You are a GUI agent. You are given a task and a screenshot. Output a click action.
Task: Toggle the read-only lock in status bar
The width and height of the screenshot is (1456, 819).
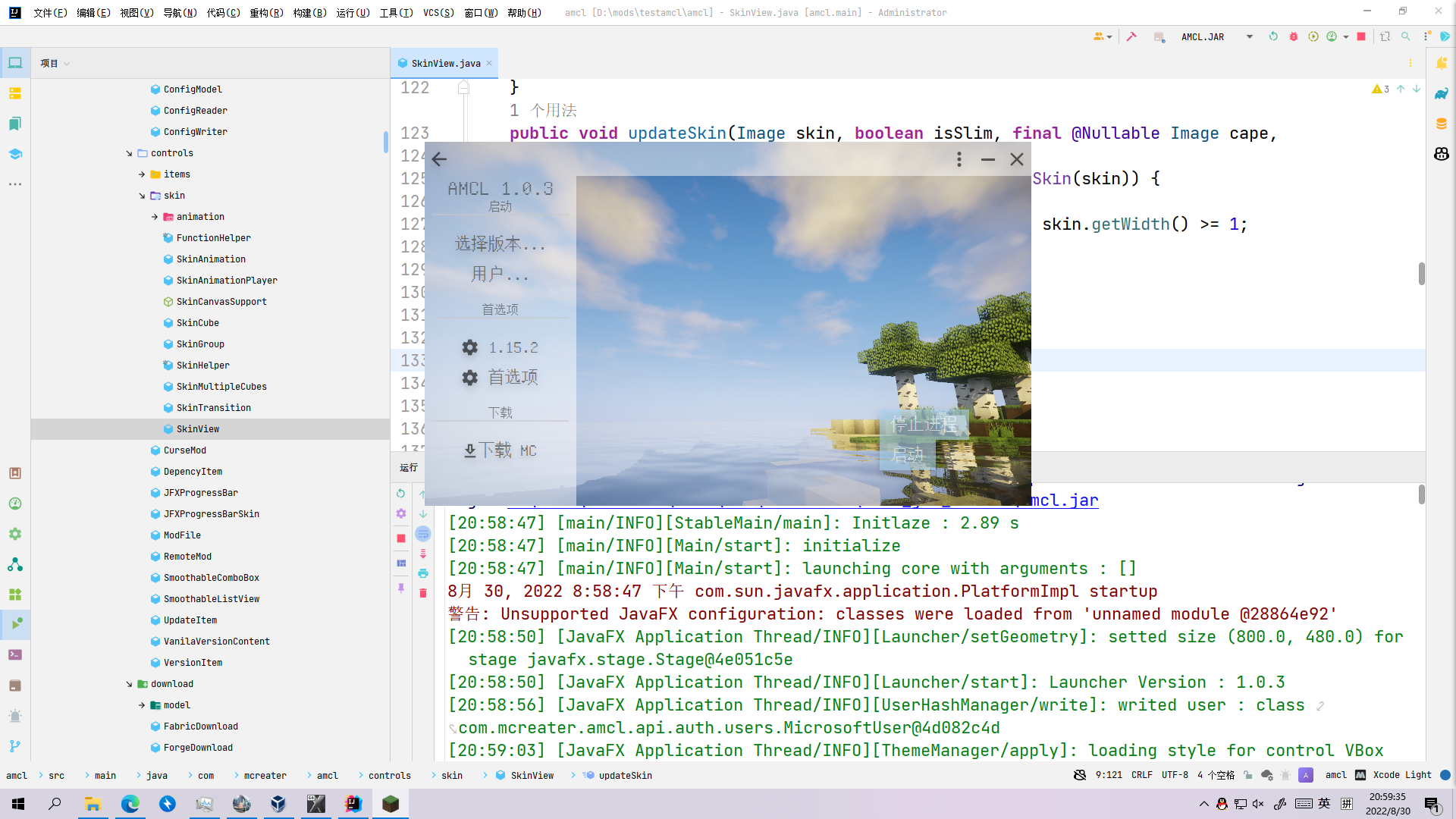(x=1248, y=775)
